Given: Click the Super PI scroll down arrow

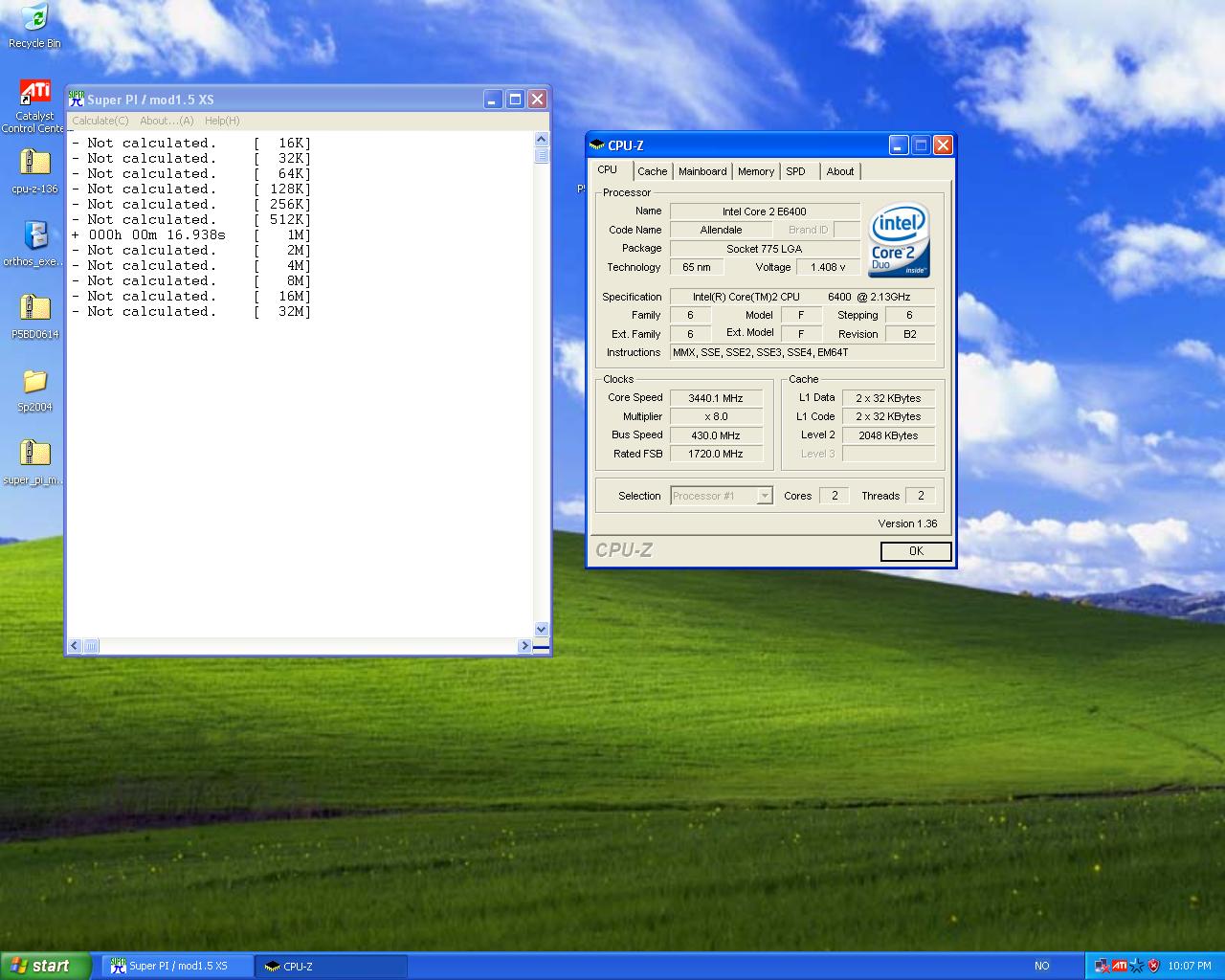Looking at the screenshot, I should pos(542,629).
